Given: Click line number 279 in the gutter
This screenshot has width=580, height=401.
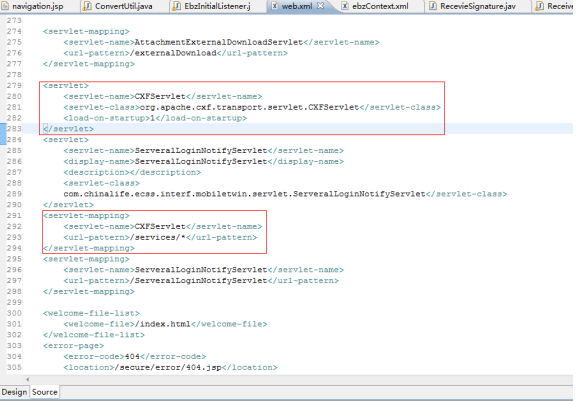Looking at the screenshot, I should pos(14,85).
